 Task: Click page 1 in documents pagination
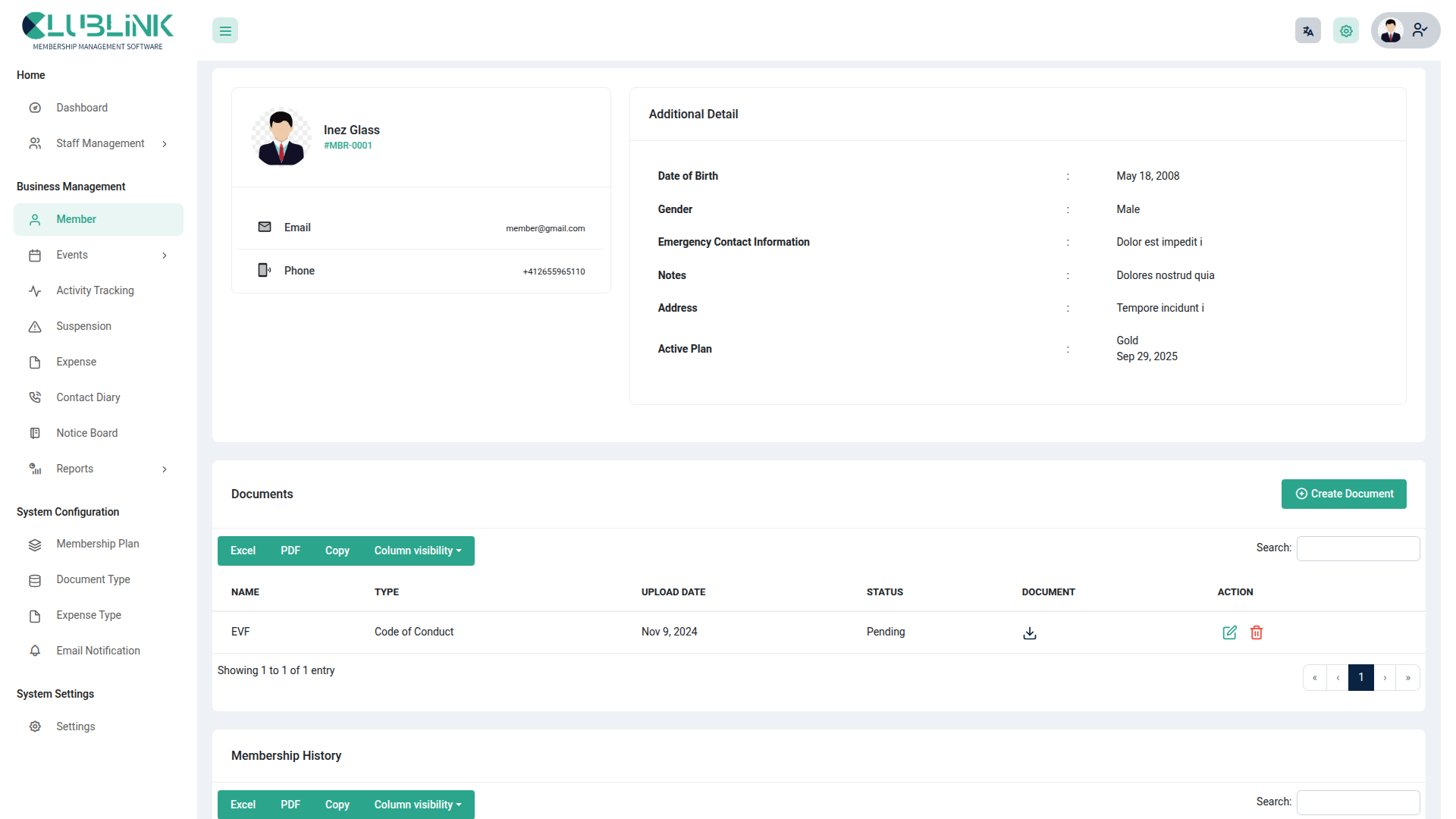coord(1361,677)
